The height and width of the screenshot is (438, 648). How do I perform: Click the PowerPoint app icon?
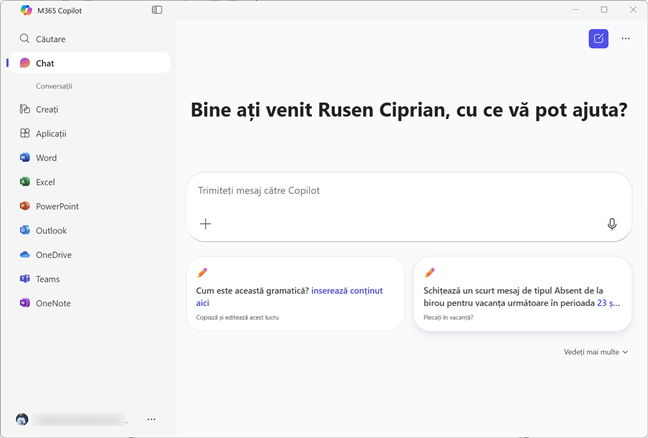coord(25,206)
